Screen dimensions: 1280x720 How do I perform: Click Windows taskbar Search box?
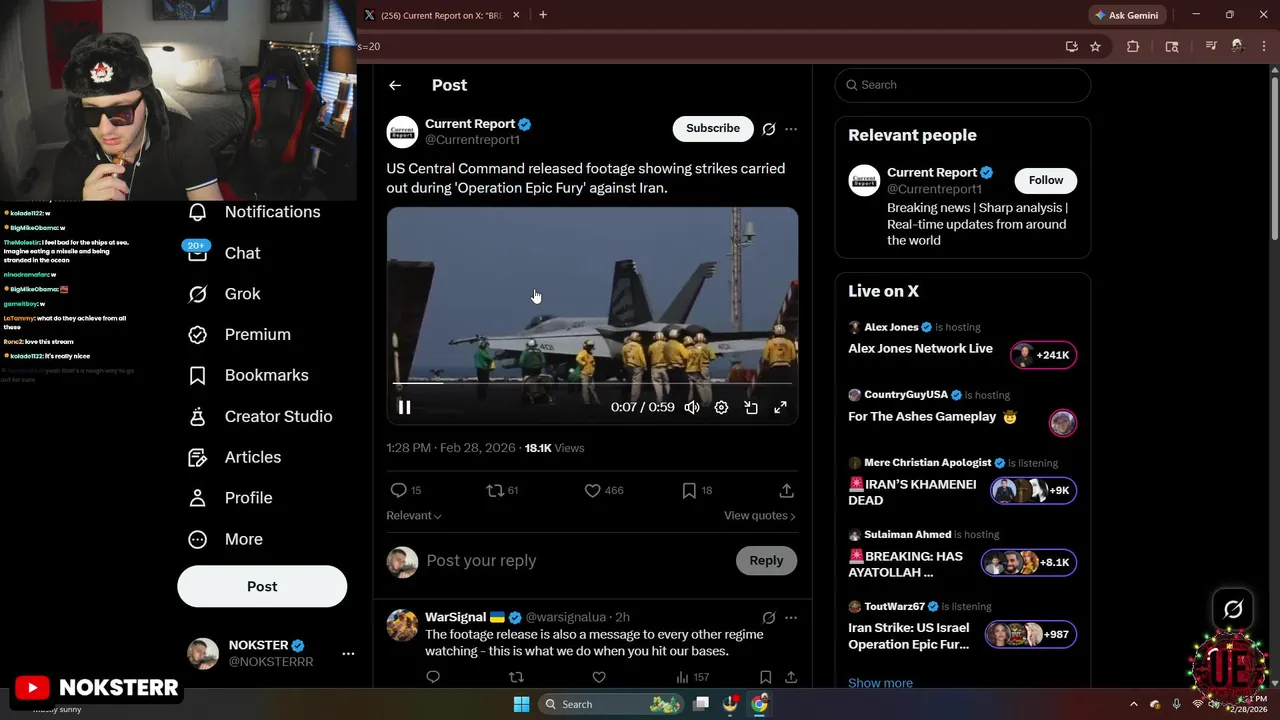(612, 704)
